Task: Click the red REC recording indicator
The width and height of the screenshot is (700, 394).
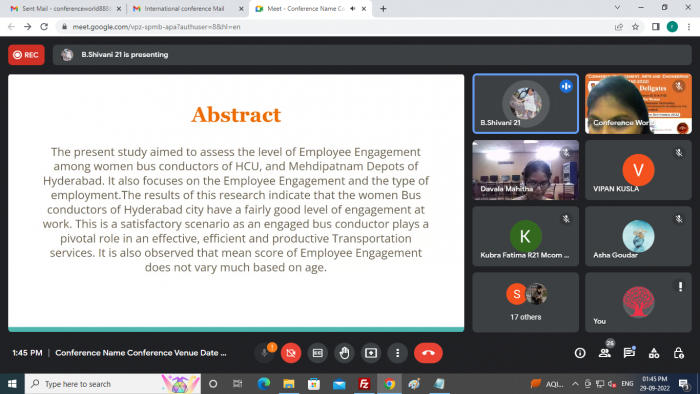Action: (x=26, y=55)
